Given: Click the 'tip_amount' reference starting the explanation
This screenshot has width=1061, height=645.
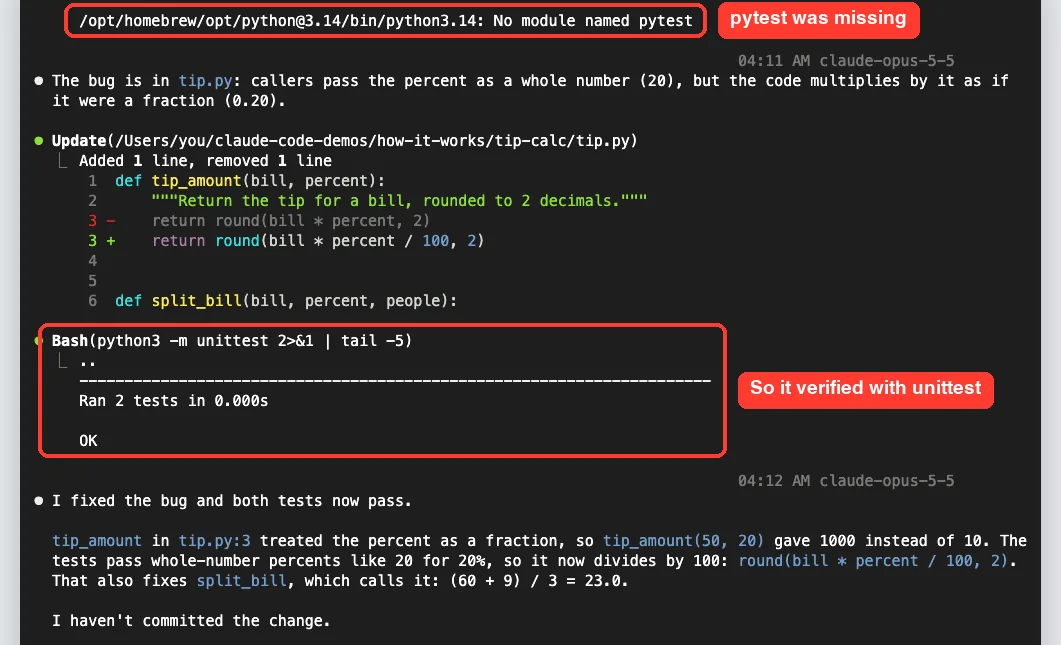Looking at the screenshot, I should point(97,541).
